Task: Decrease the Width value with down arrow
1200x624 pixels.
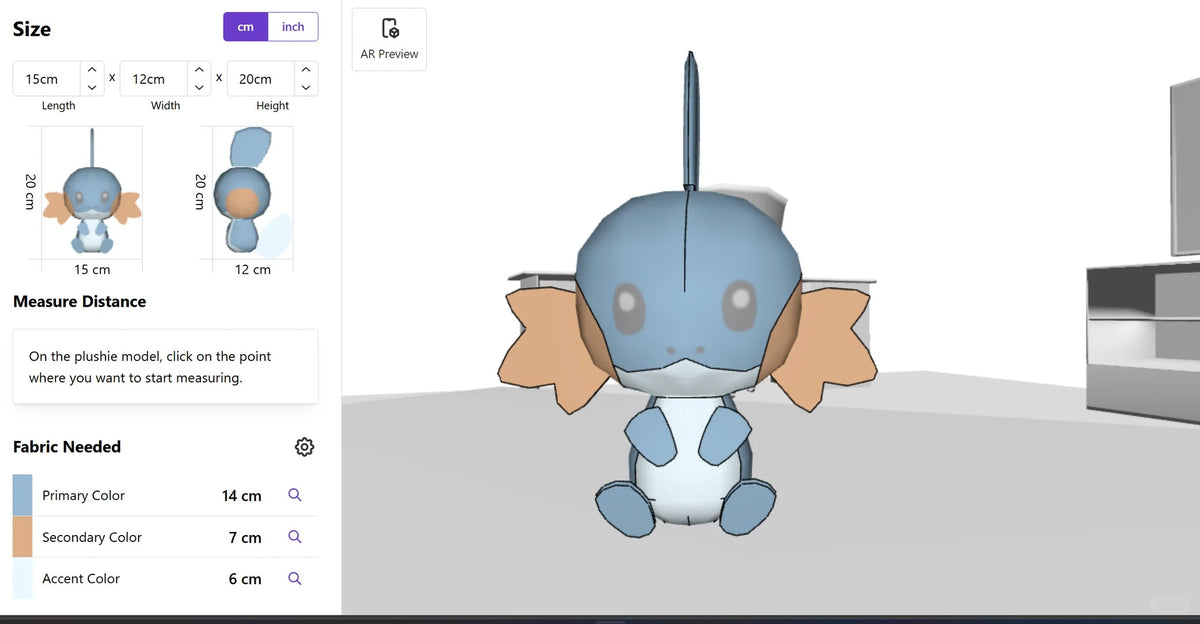Action: pos(199,87)
